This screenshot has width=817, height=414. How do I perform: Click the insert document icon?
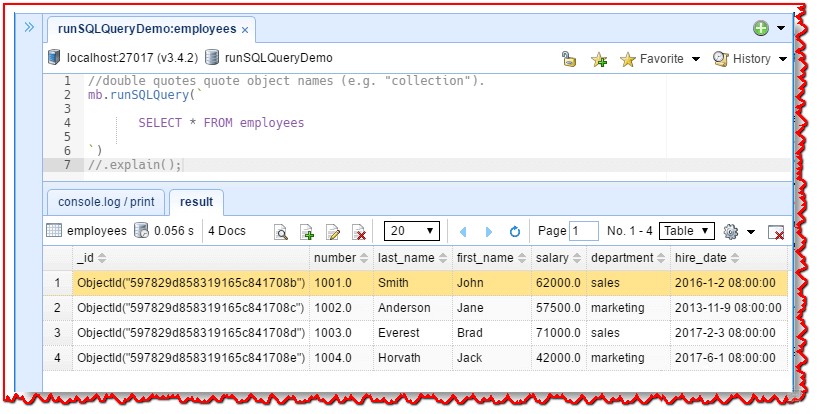pyautogui.click(x=308, y=232)
